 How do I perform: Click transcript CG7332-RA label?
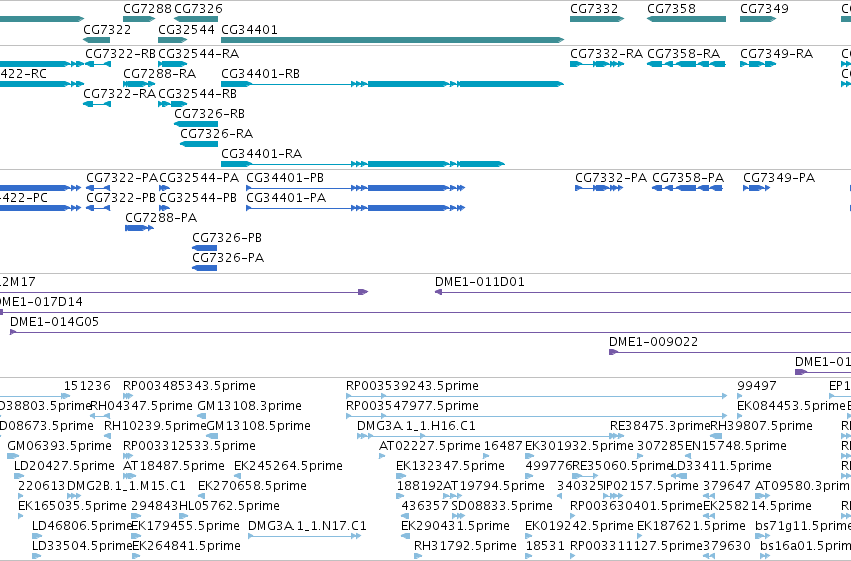pos(606,53)
